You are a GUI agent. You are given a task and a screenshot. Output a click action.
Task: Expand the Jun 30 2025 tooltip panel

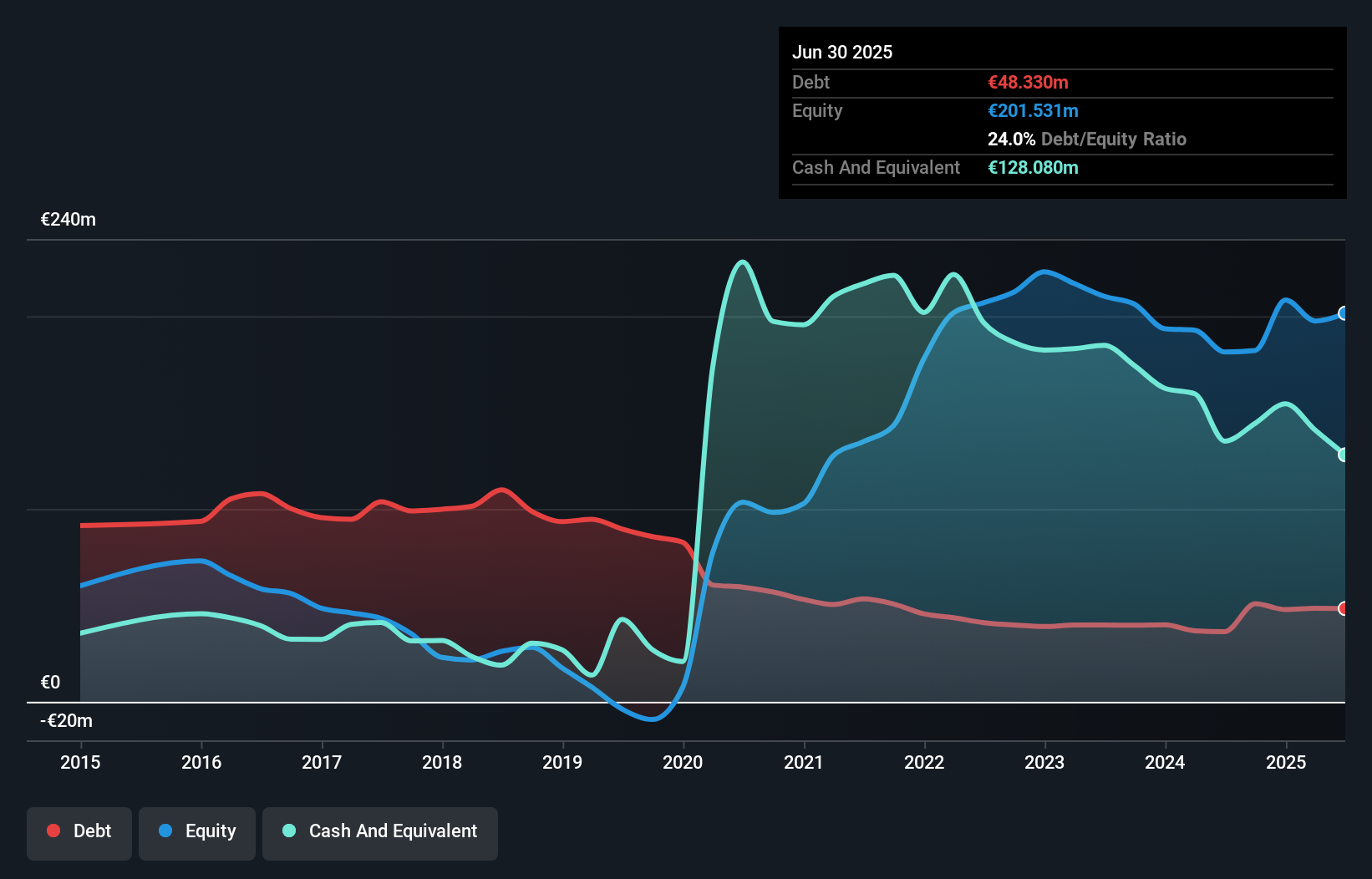[x=842, y=52]
